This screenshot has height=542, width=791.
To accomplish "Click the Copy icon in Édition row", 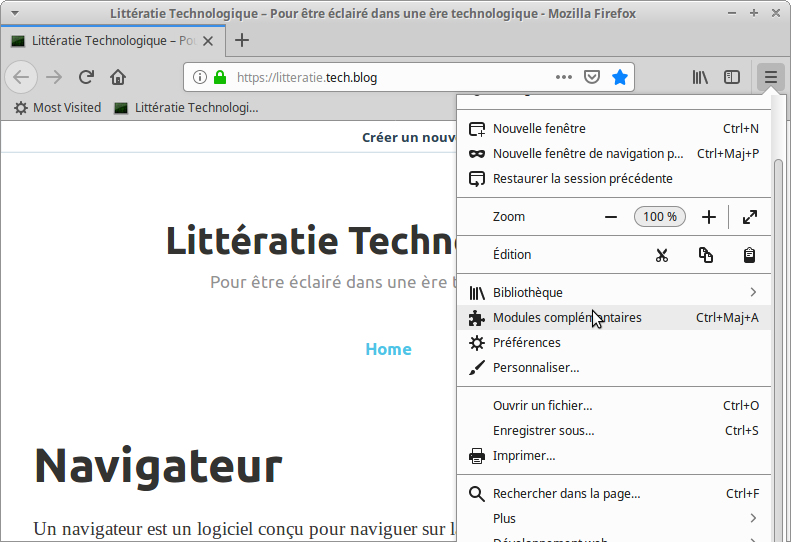I will [x=706, y=255].
